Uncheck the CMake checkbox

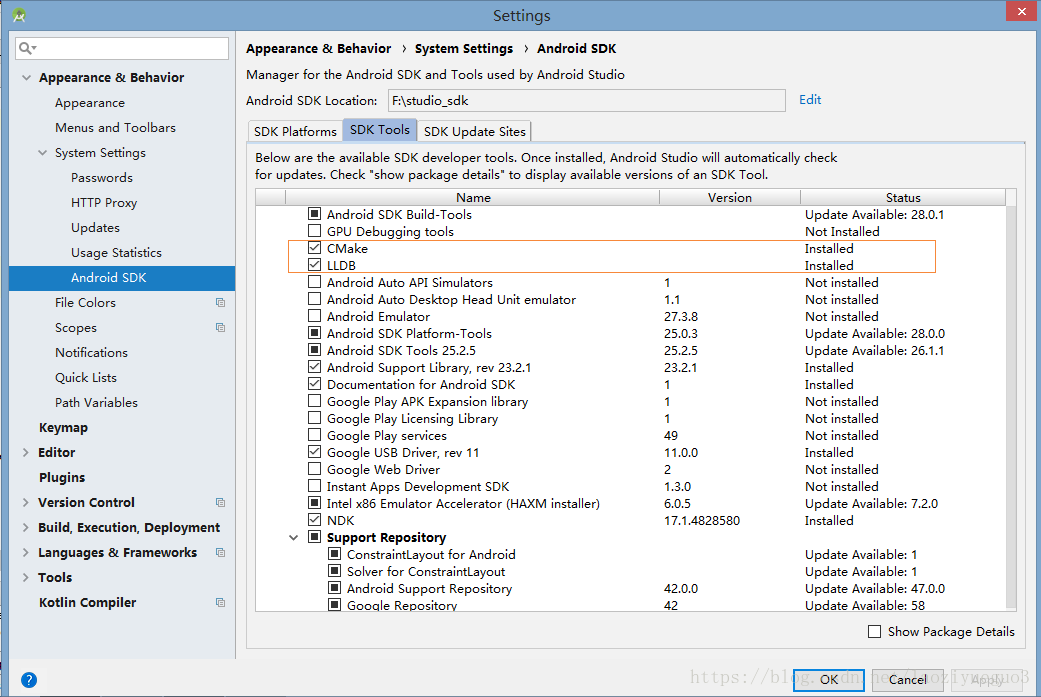click(315, 248)
